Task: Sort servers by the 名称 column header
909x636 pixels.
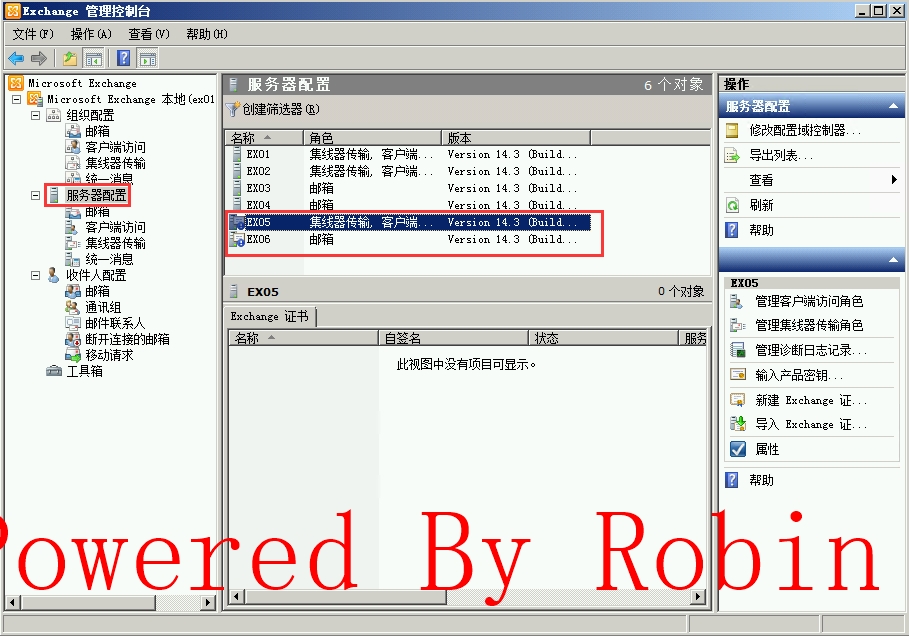Action: 264,138
